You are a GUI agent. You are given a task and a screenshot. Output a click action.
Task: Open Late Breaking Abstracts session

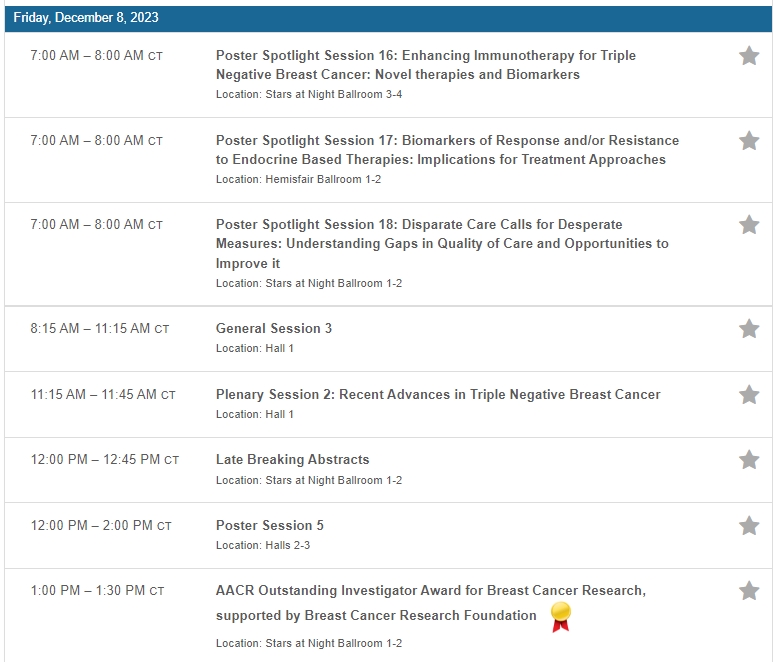tap(293, 460)
